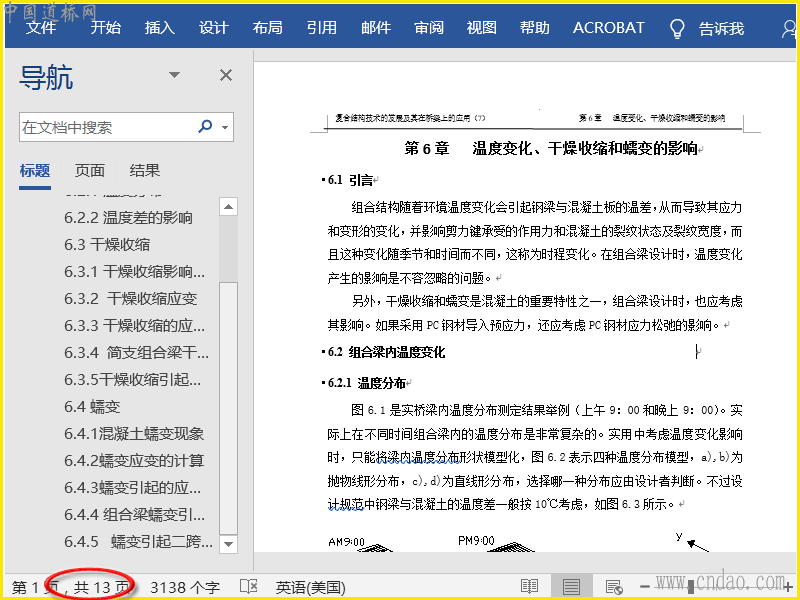Expand search options dropdown arrow
The height and width of the screenshot is (600, 800).
[225, 127]
